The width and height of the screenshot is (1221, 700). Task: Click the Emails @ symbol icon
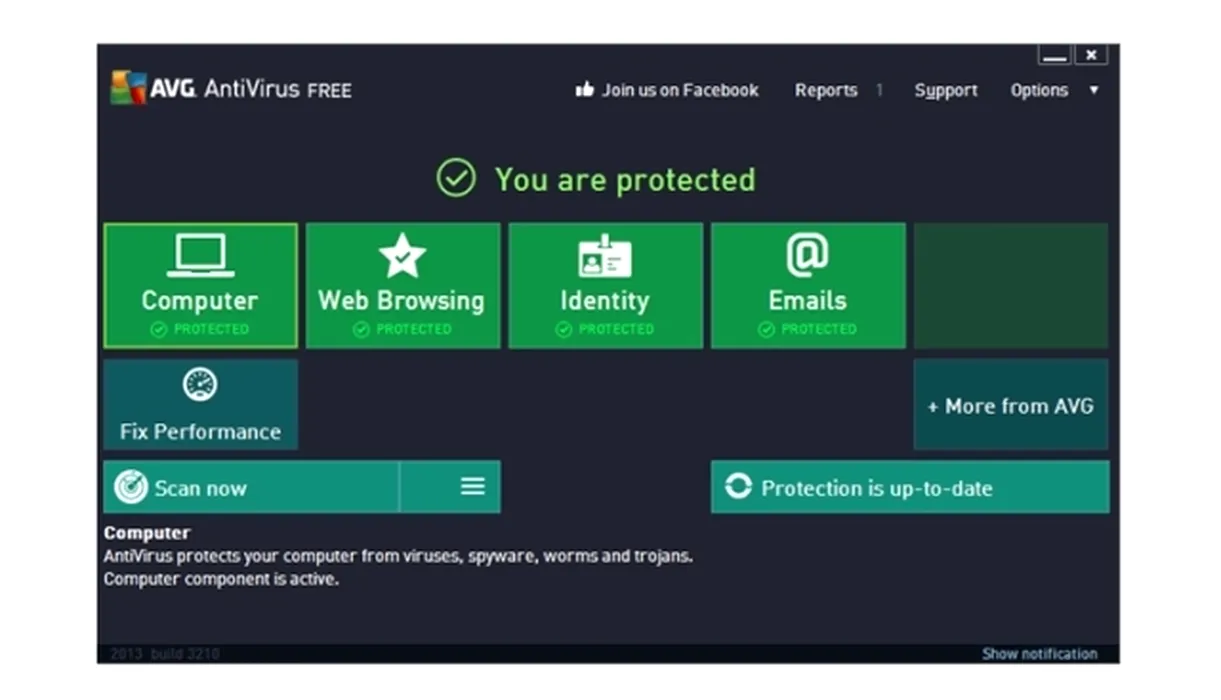tap(807, 256)
